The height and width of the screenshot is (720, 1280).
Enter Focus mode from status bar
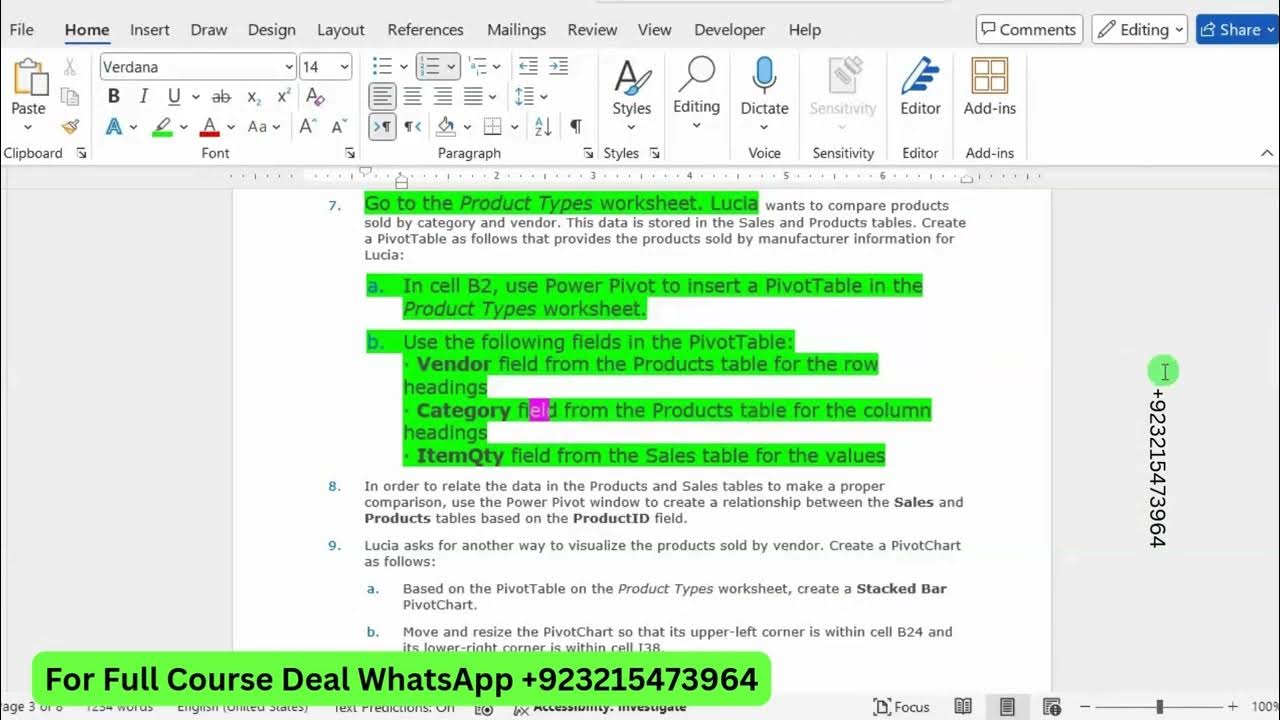[x=901, y=706]
